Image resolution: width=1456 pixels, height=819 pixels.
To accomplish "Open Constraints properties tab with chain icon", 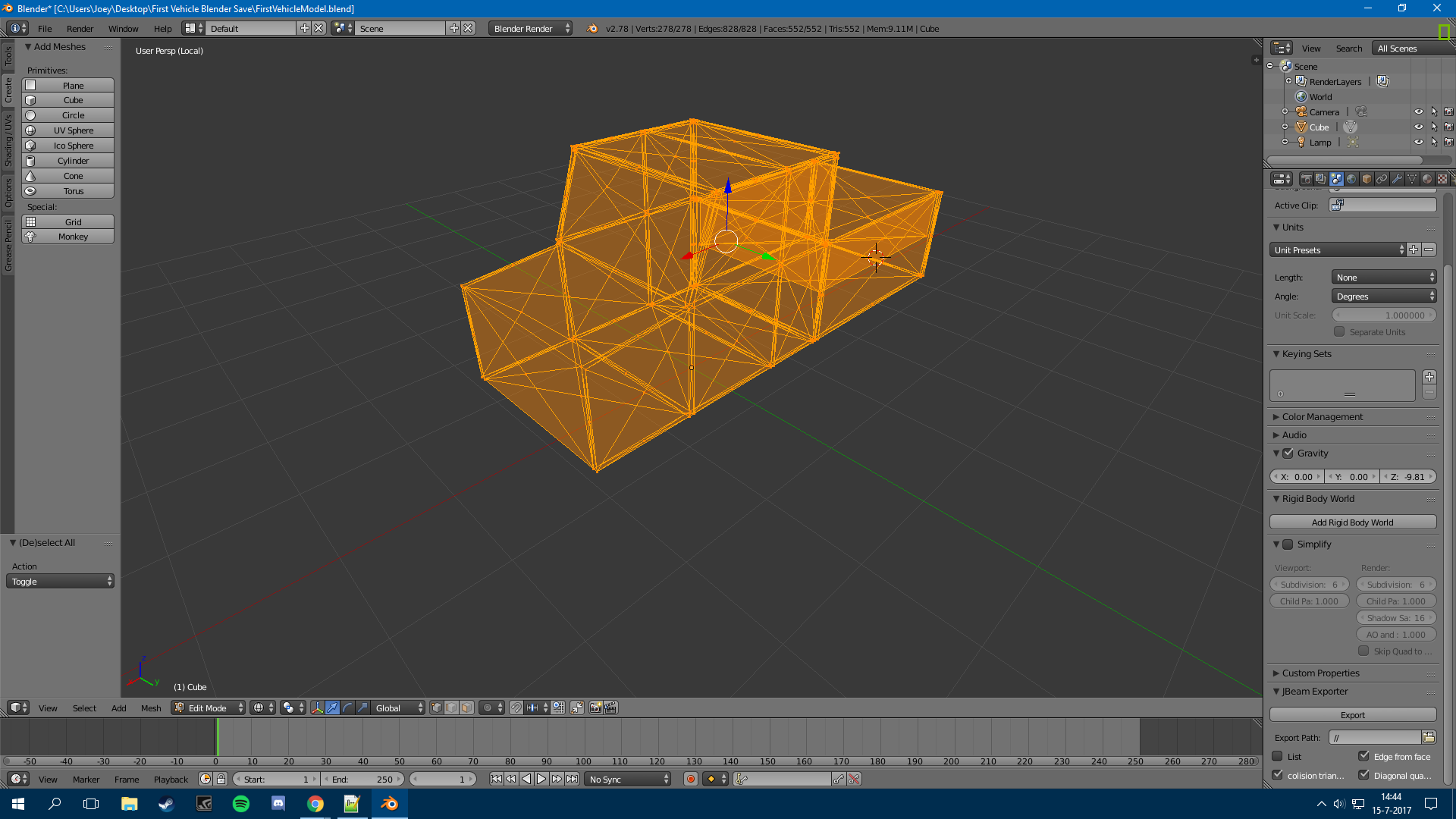I will [x=1382, y=179].
